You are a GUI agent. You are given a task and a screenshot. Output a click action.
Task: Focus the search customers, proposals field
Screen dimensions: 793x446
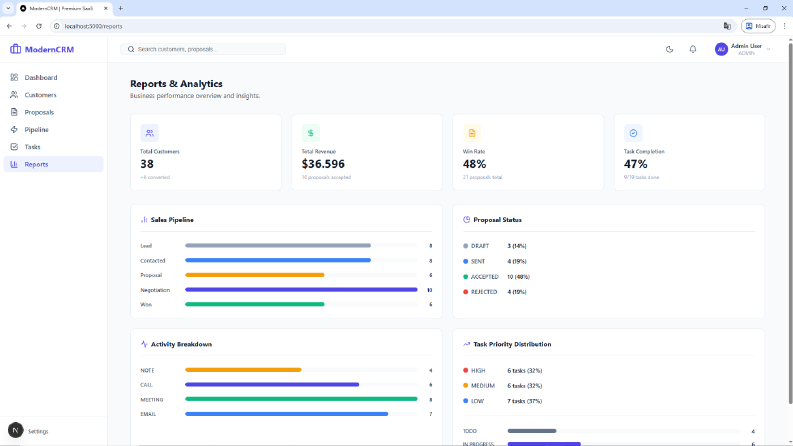(203, 49)
